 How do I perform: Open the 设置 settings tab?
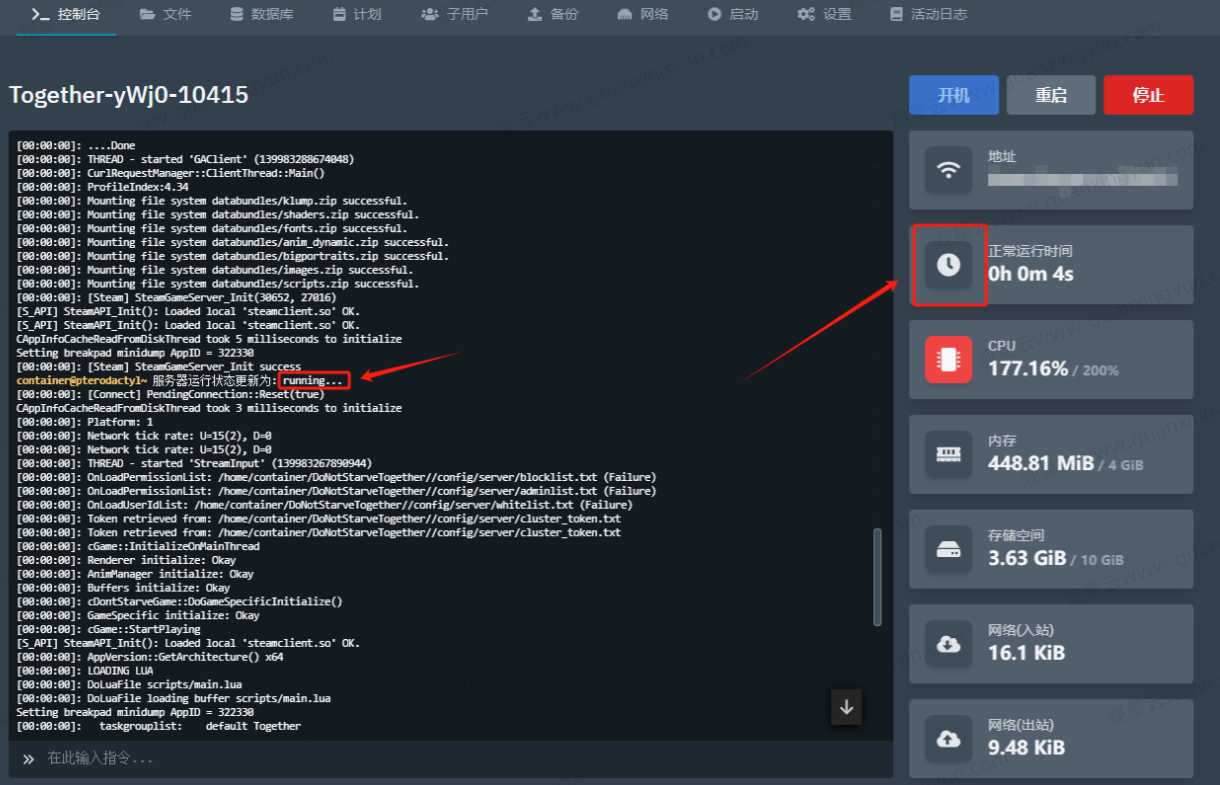[x=824, y=15]
